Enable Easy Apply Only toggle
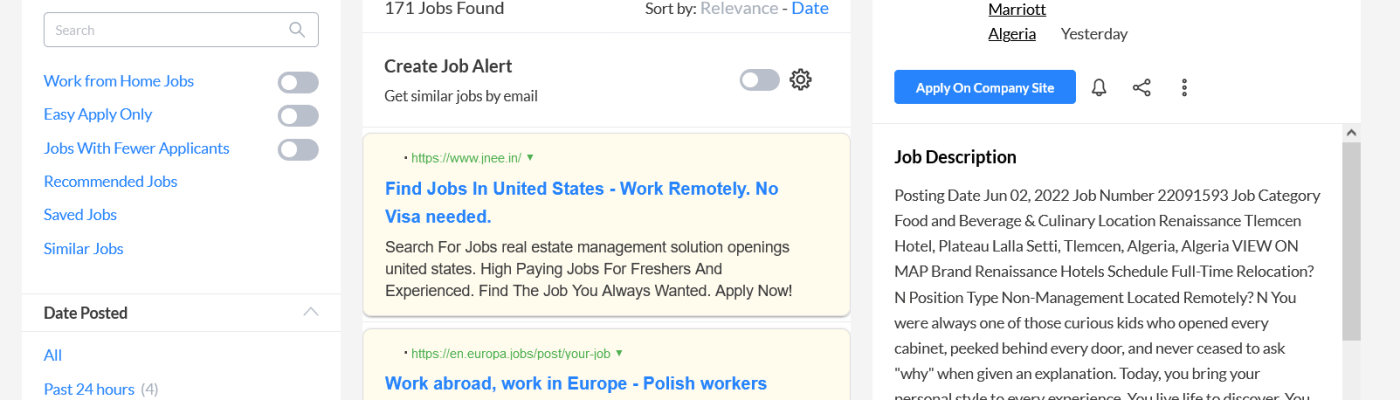 [298, 116]
